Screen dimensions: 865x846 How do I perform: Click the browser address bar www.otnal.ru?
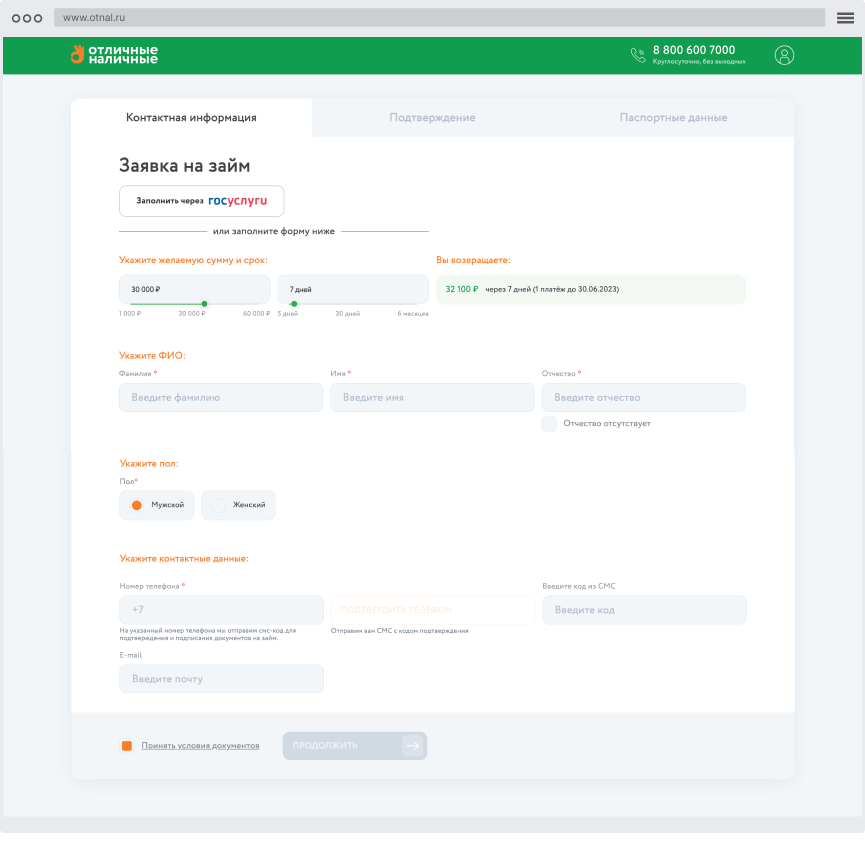tap(440, 18)
